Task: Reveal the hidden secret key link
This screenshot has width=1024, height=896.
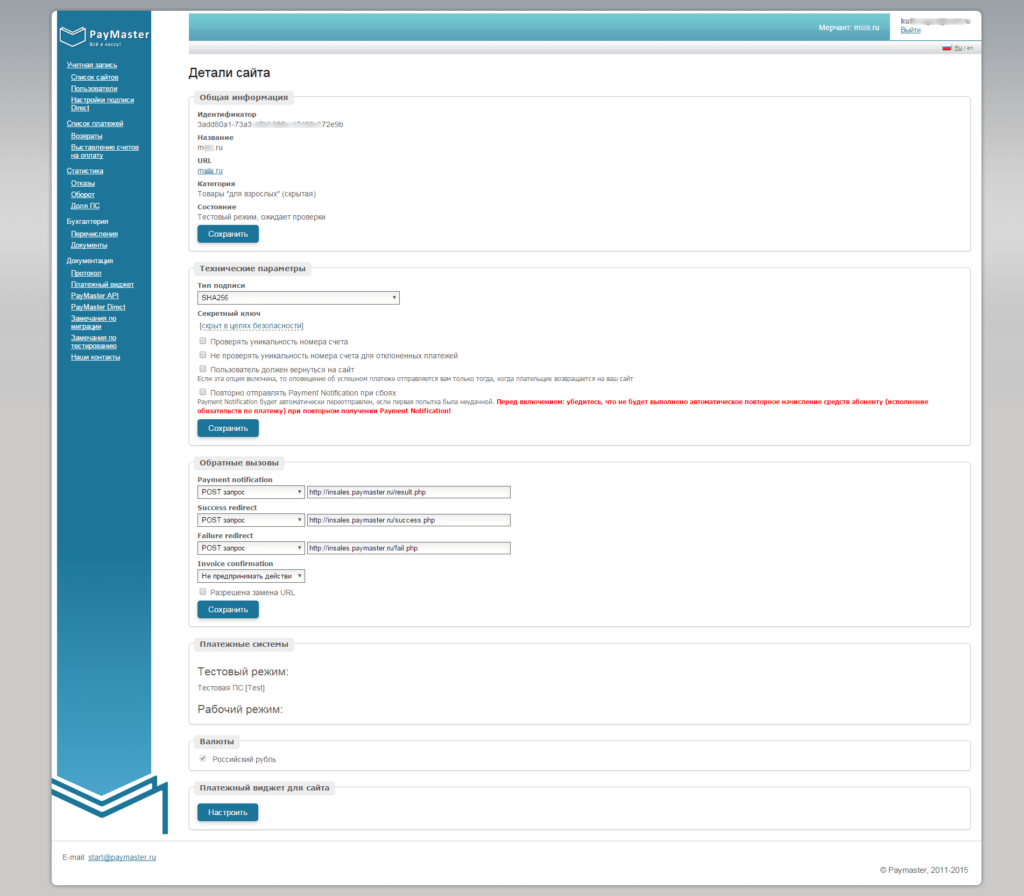Action: click(251, 326)
